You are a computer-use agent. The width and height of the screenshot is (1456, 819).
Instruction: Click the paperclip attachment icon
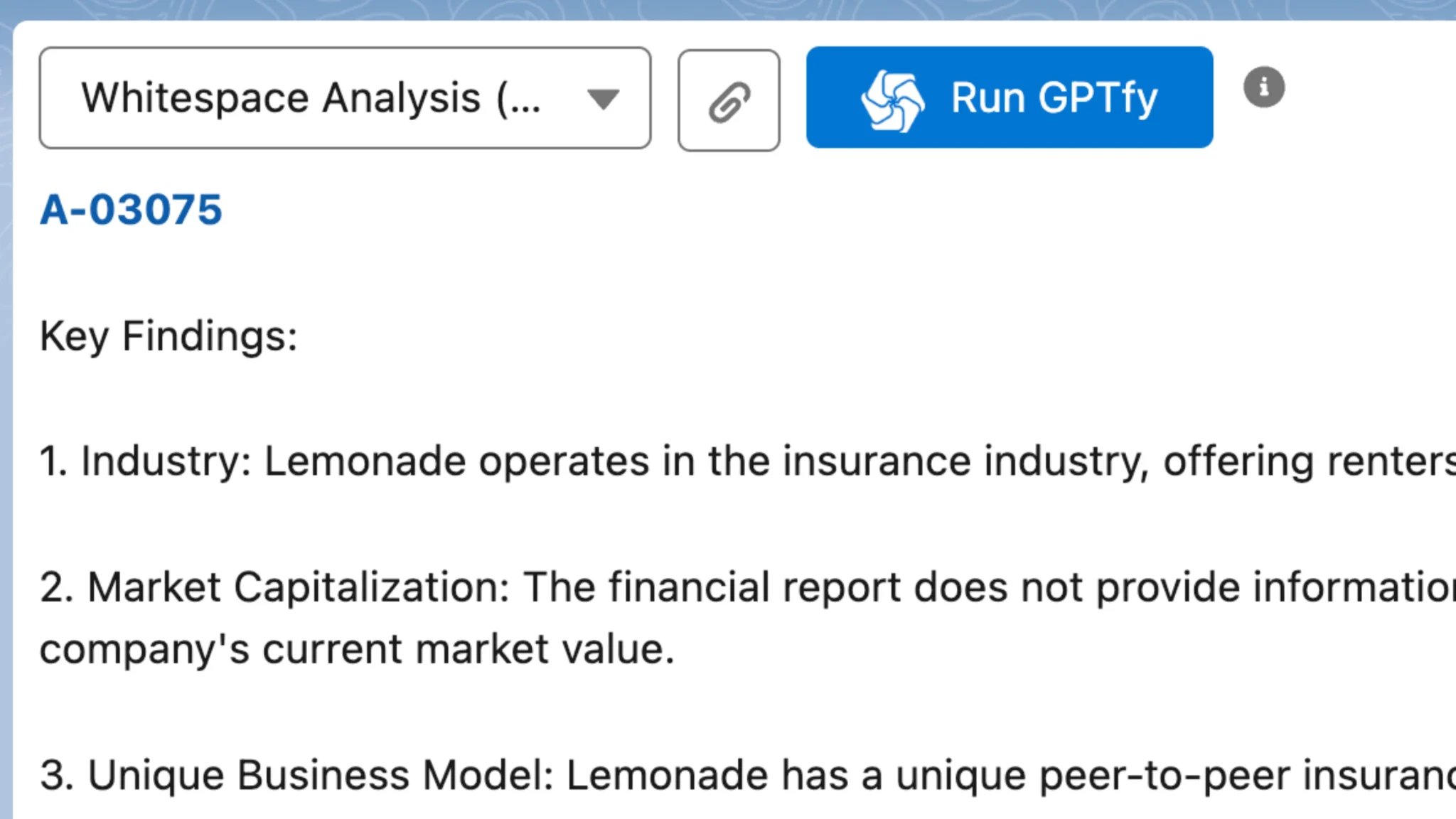coord(729,101)
